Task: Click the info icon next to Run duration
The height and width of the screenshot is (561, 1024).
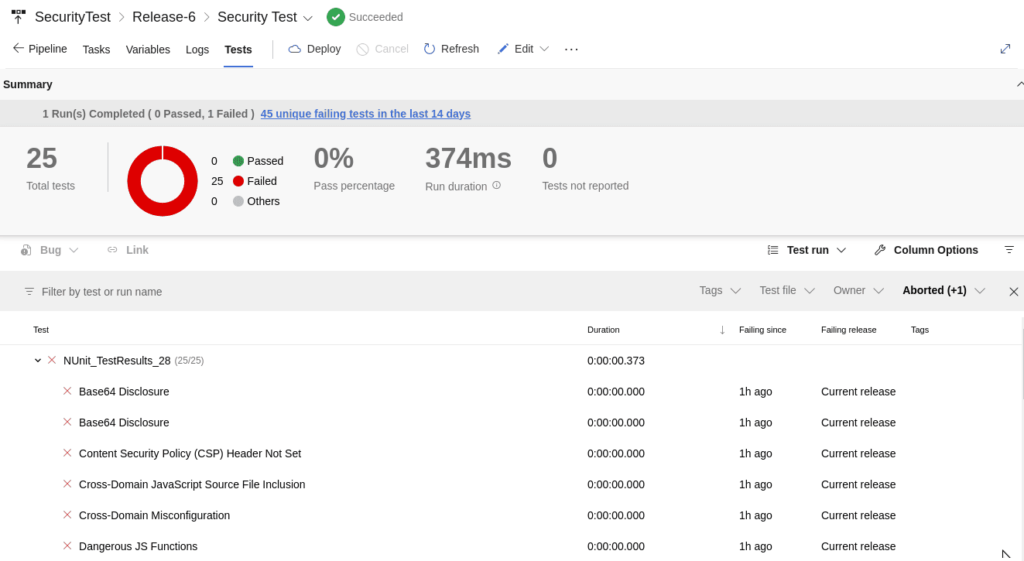Action: tap(496, 185)
